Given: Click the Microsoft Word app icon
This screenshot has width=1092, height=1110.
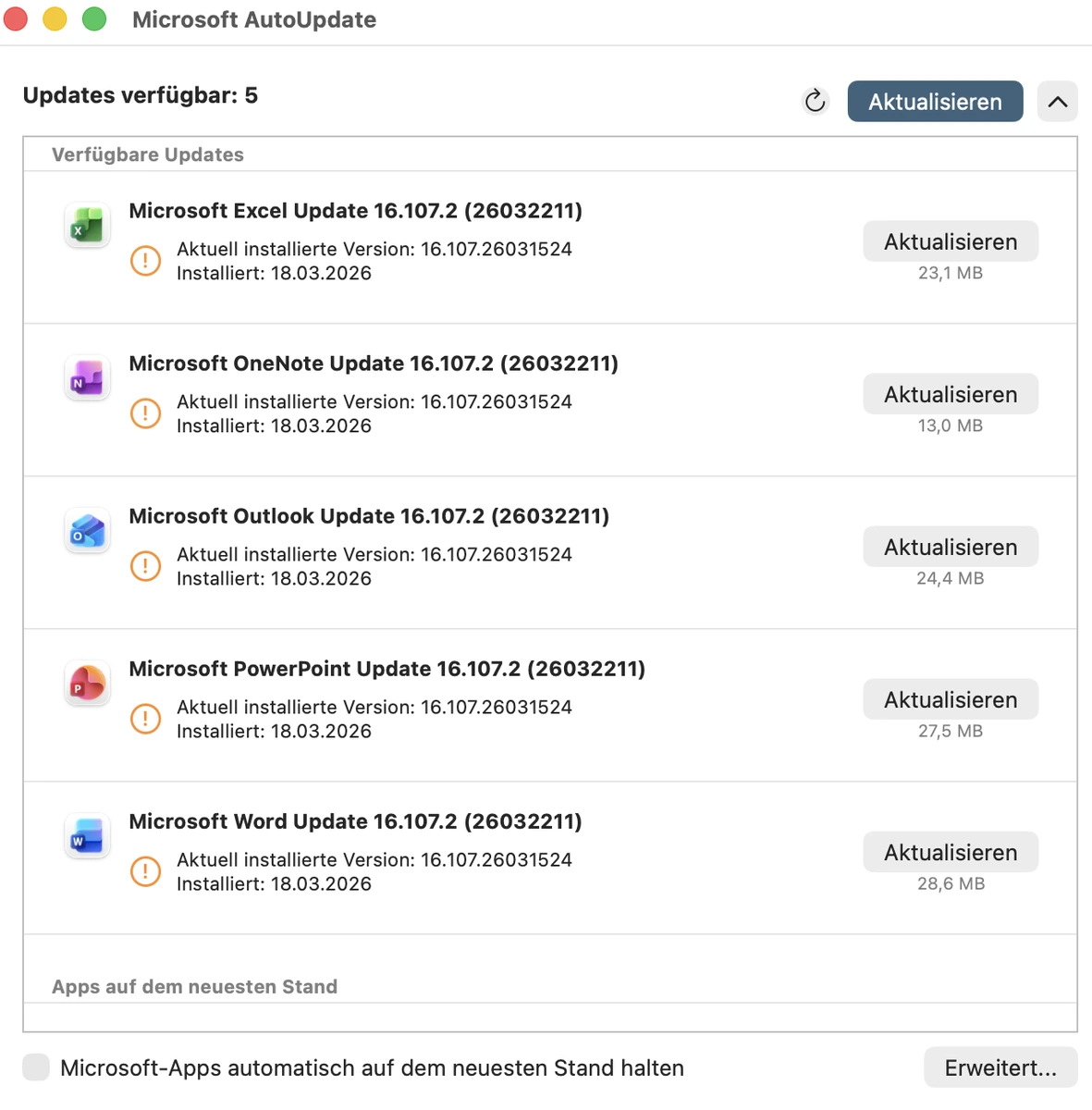Looking at the screenshot, I should (x=87, y=836).
